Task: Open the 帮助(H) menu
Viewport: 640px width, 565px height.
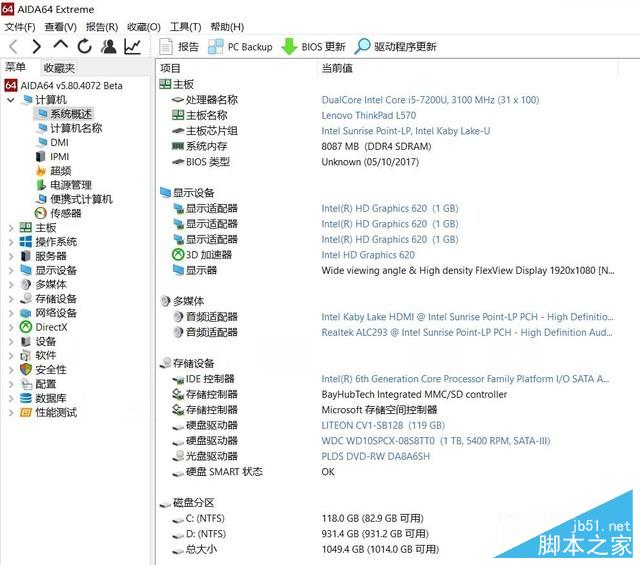Action: pos(227,27)
